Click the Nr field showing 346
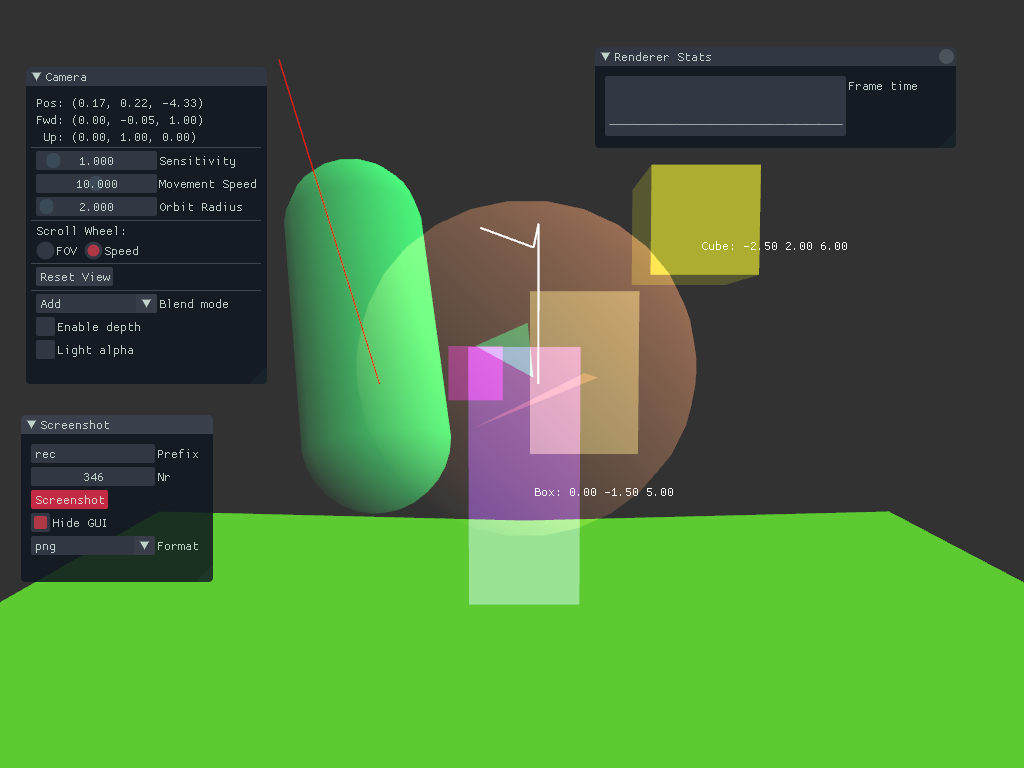This screenshot has width=1024, height=768. tap(93, 477)
